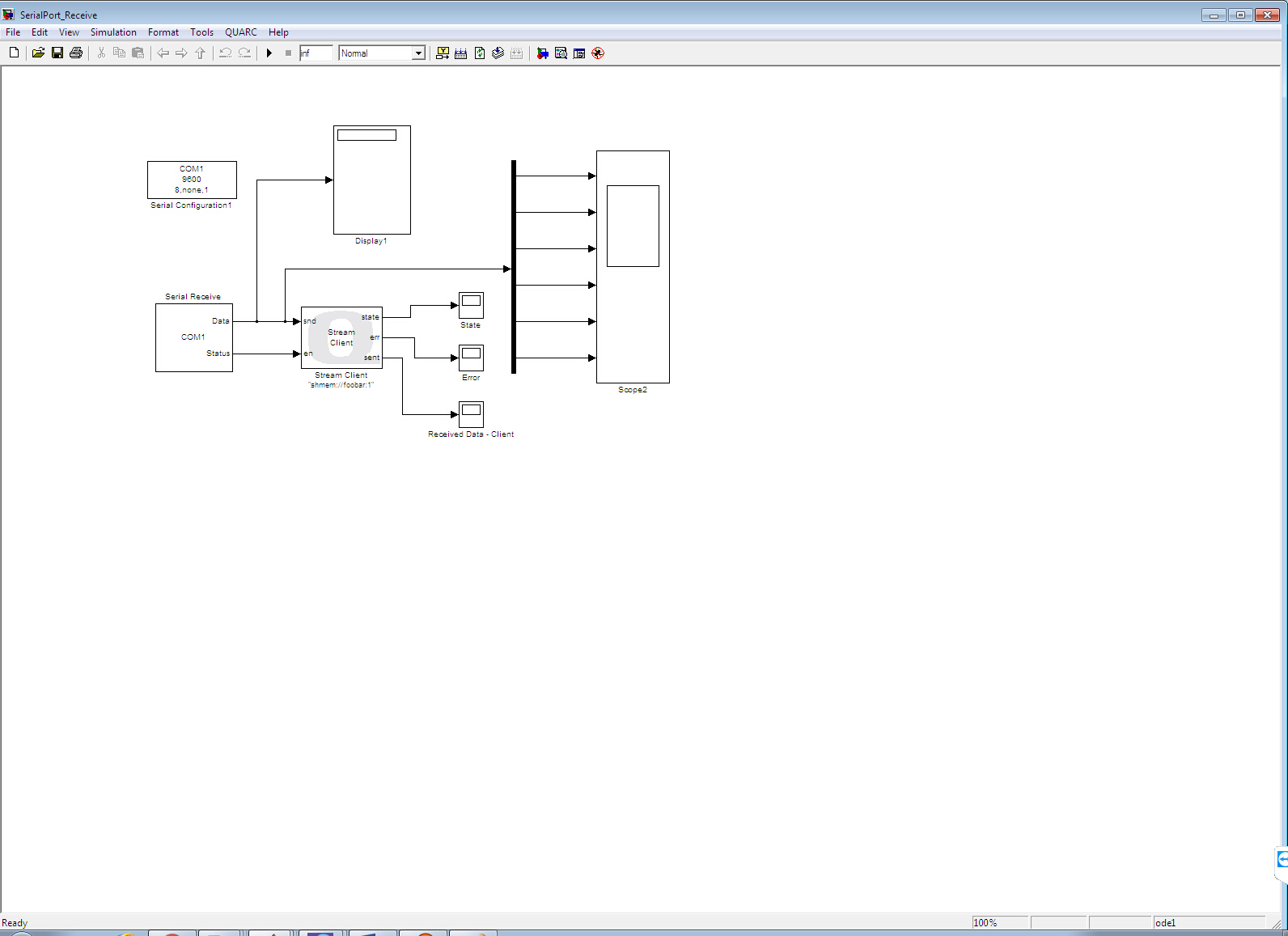
Task: Open the QUARC menu
Action: (240, 32)
